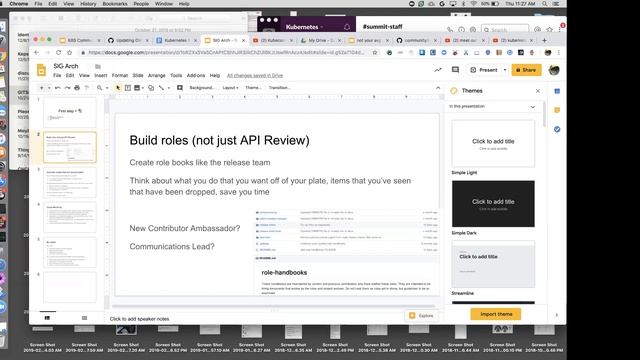Close the Themes panel
Screen dimensions: 640x360
click(538, 91)
